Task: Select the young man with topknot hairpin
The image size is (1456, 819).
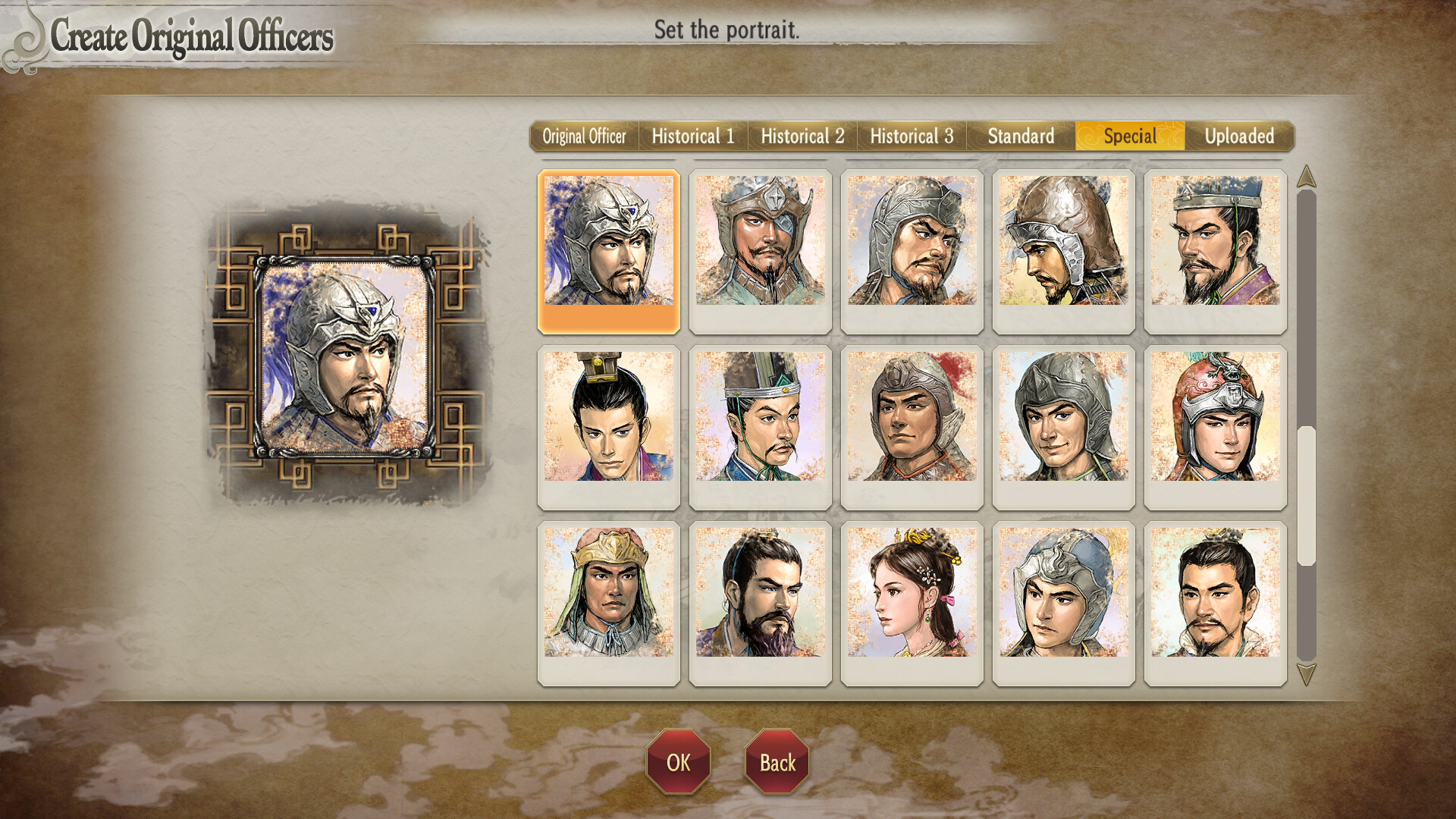Action: point(609,427)
